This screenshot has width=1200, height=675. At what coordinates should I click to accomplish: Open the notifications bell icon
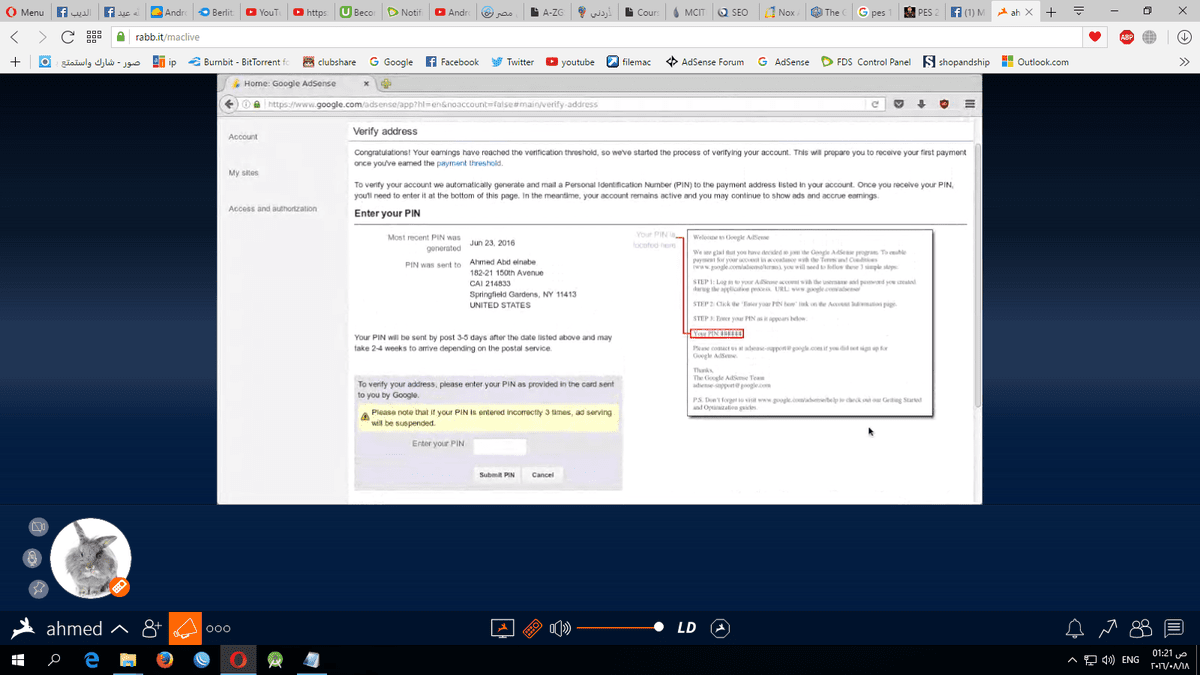click(x=1075, y=628)
